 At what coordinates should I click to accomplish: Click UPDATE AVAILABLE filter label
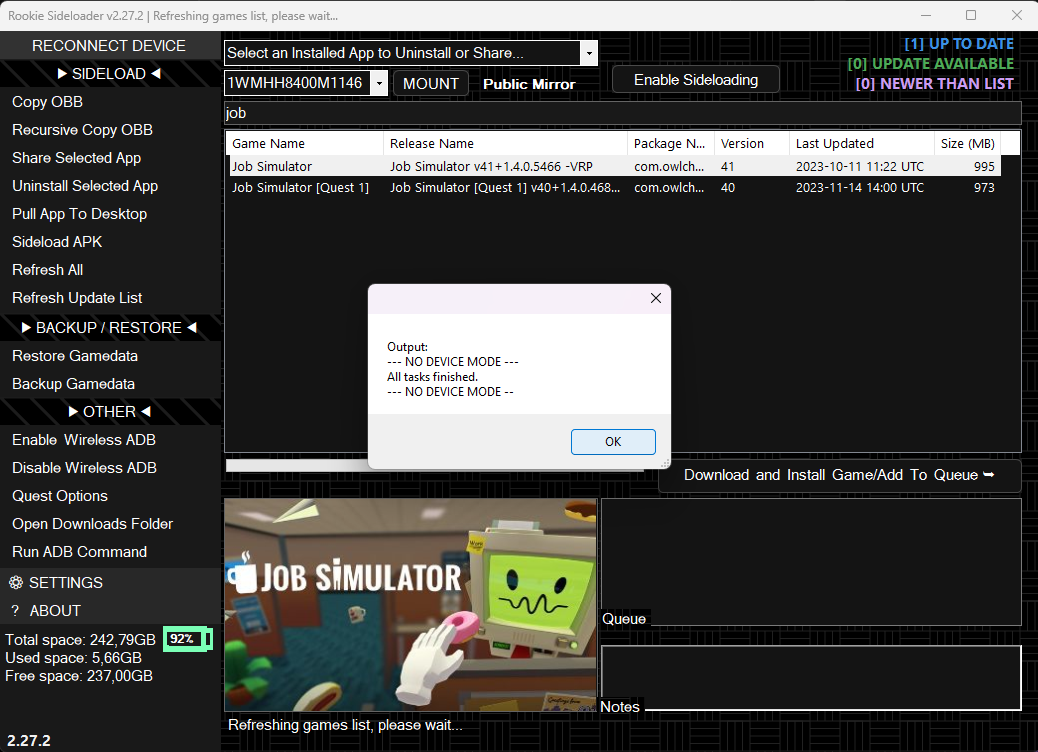point(930,64)
